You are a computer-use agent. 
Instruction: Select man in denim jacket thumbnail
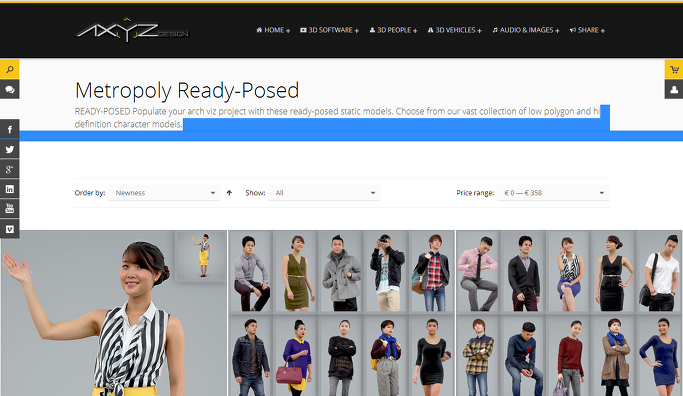tap(251, 355)
